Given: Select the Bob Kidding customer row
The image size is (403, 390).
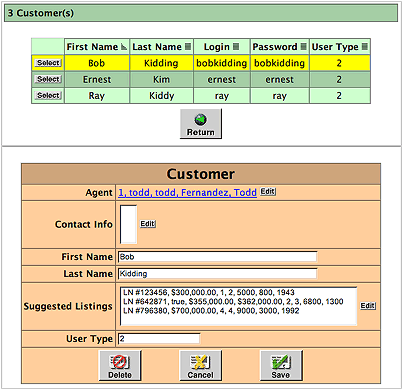Looking at the screenshot, I should point(48,63).
